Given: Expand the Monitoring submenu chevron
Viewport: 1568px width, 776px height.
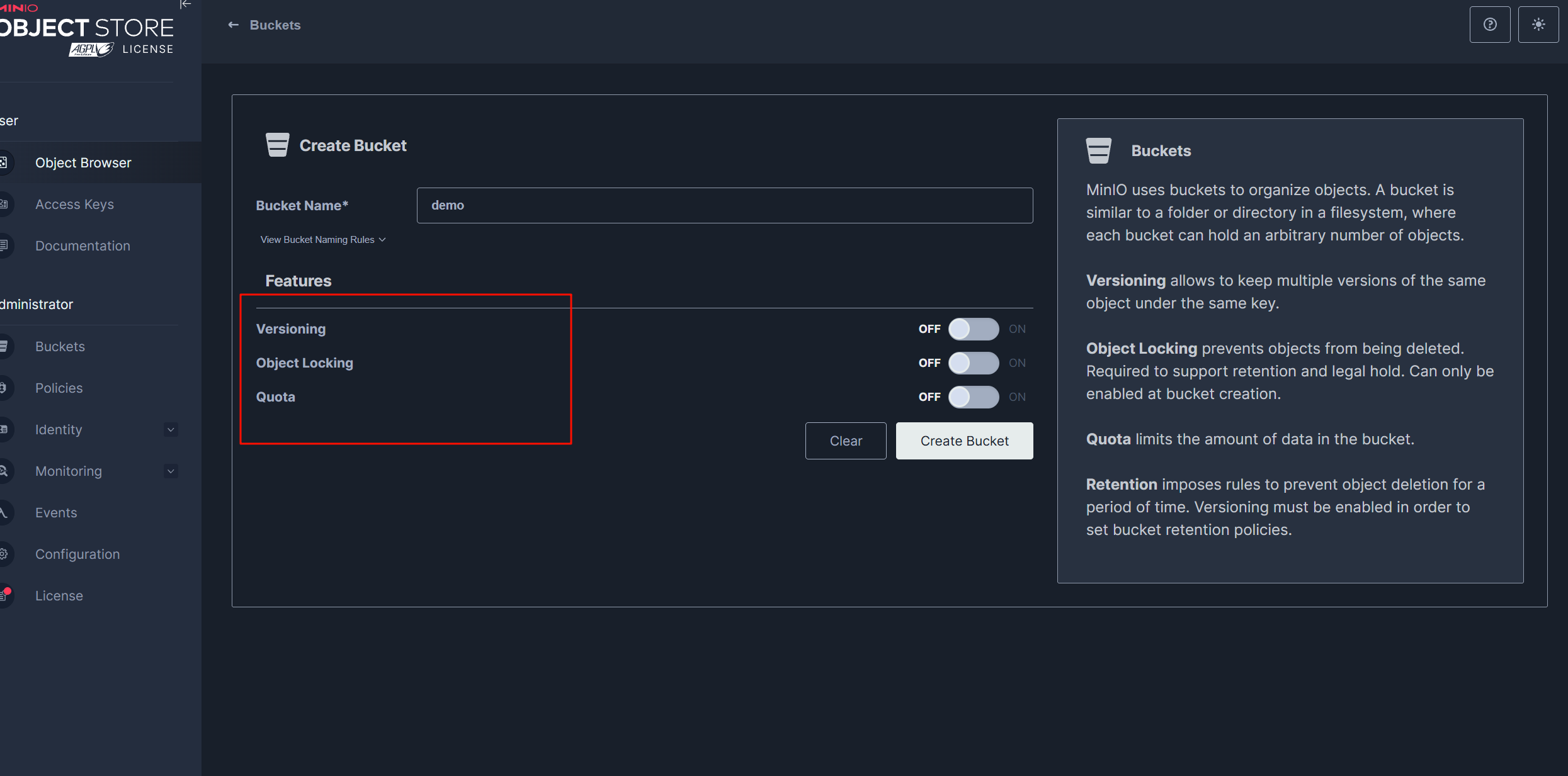Looking at the screenshot, I should click(171, 471).
